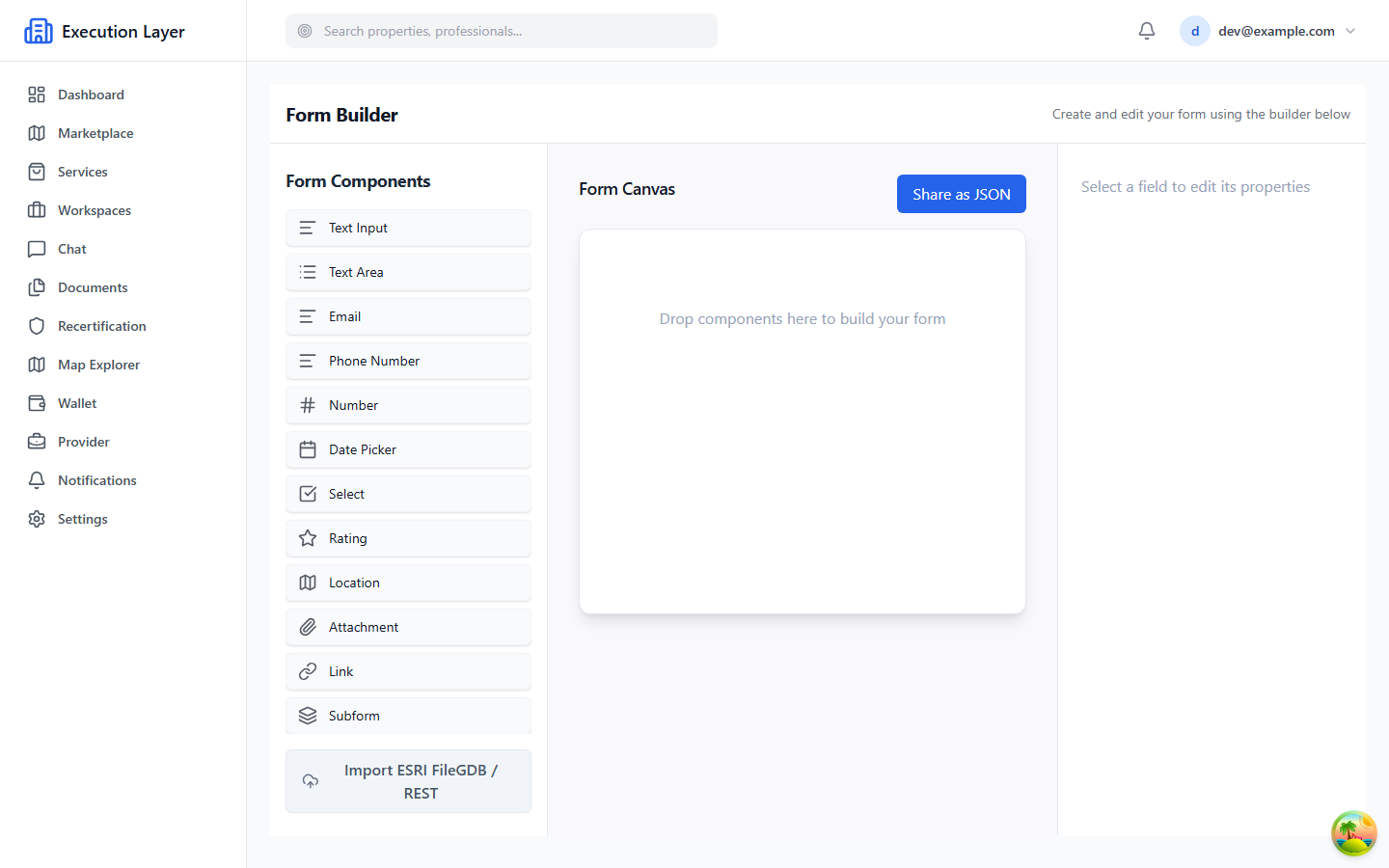Click the layers icon on Subform component
The image size is (1389, 868).
(308, 716)
